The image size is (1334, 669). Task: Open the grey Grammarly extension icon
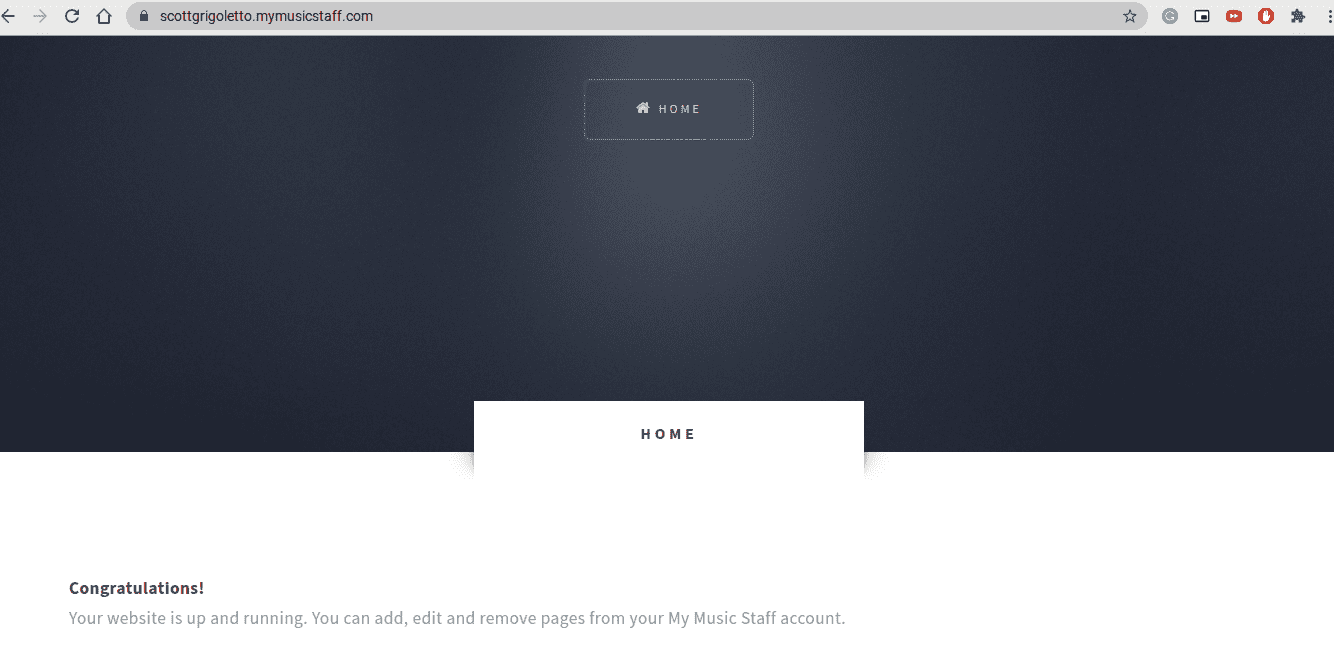(1170, 16)
